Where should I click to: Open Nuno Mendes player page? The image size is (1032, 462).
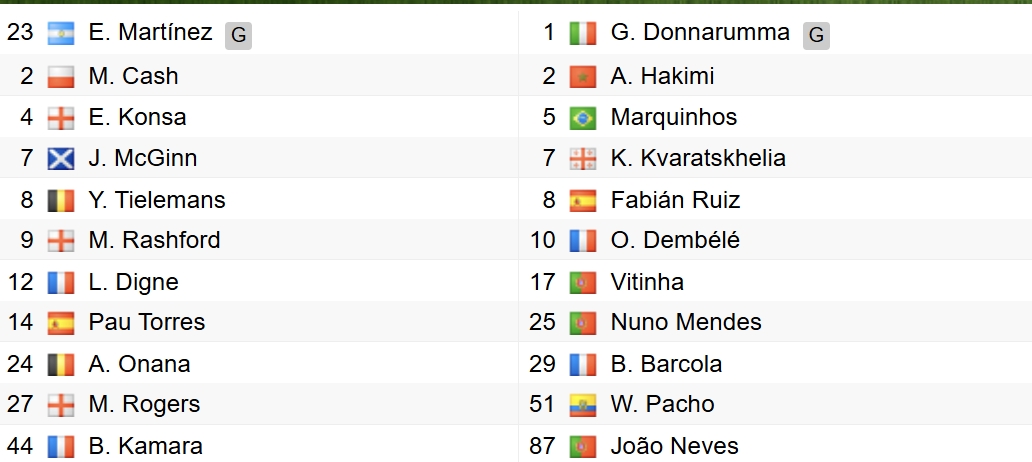686,322
